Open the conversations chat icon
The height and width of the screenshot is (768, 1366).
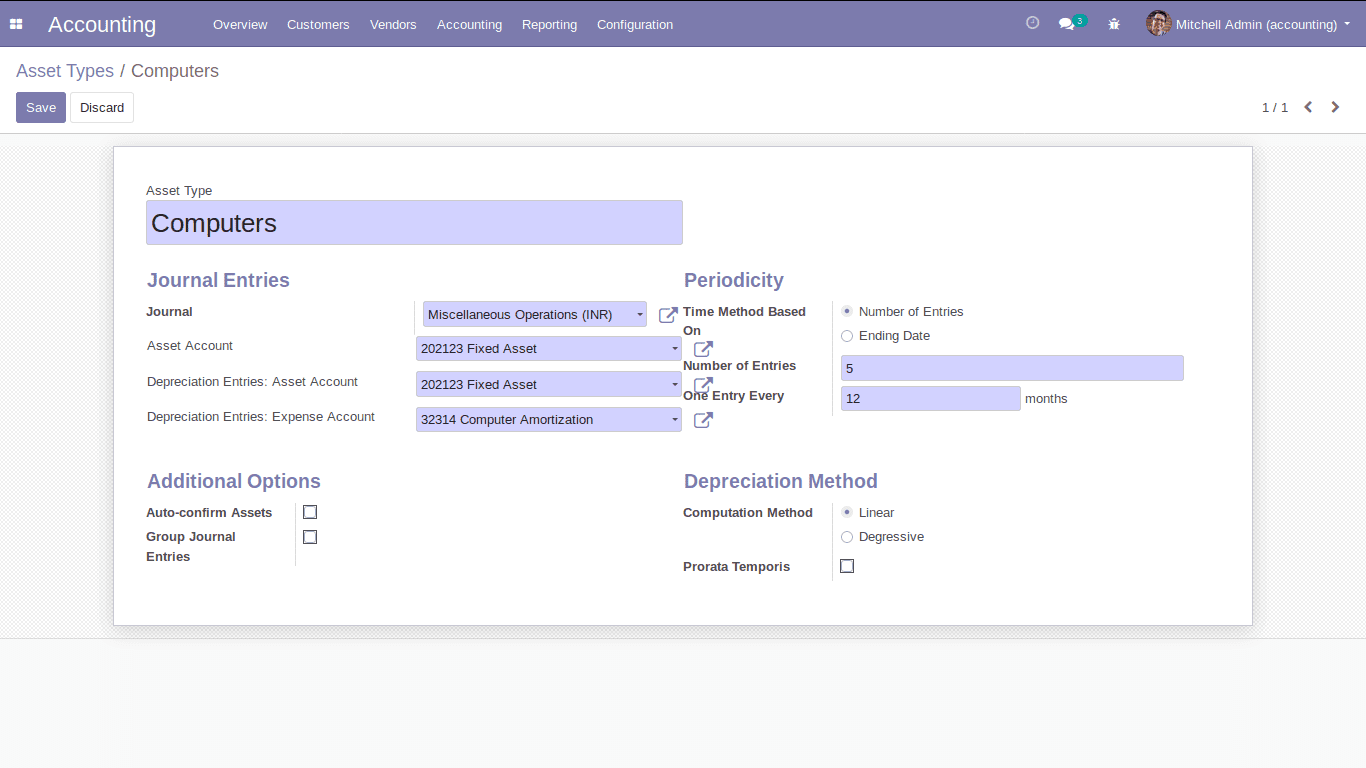point(1067,24)
